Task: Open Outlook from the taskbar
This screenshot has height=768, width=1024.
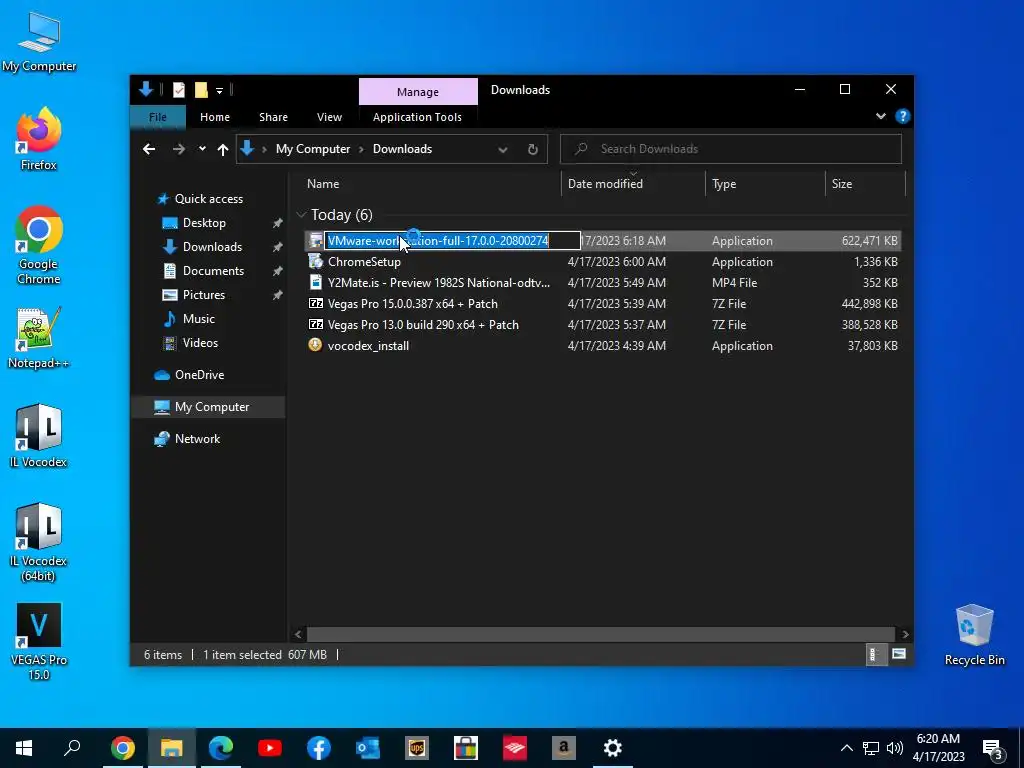Action: click(368, 748)
